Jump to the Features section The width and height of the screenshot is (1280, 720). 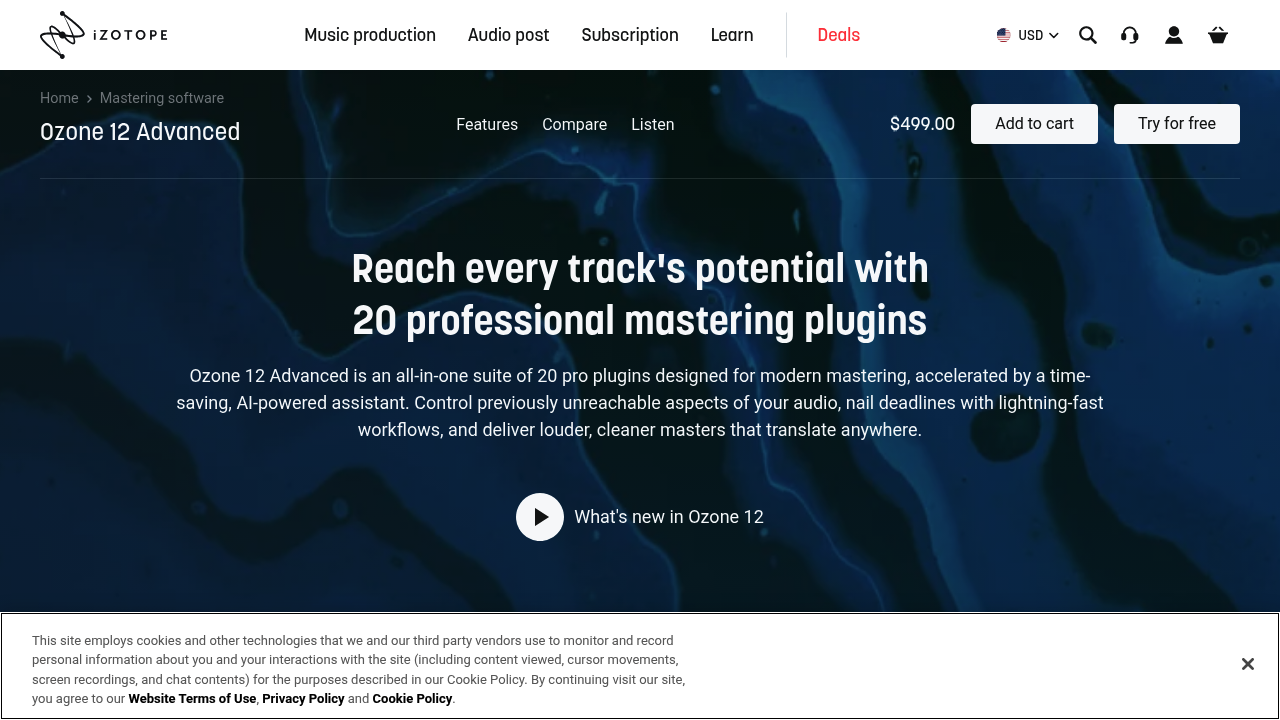pyautogui.click(x=487, y=124)
